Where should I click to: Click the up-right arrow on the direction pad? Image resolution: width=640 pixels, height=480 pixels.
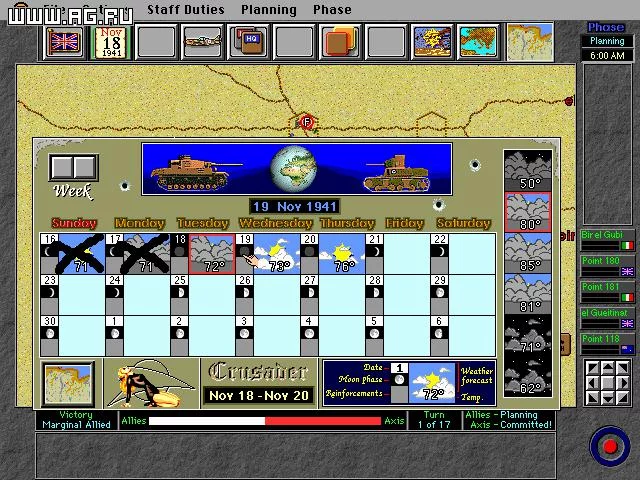[x=623, y=368]
